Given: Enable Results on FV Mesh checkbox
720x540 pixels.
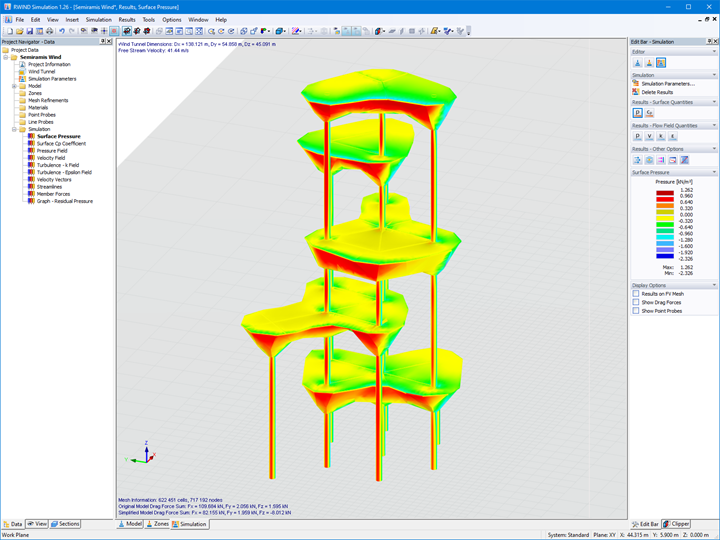Looking at the screenshot, I should coord(636,293).
